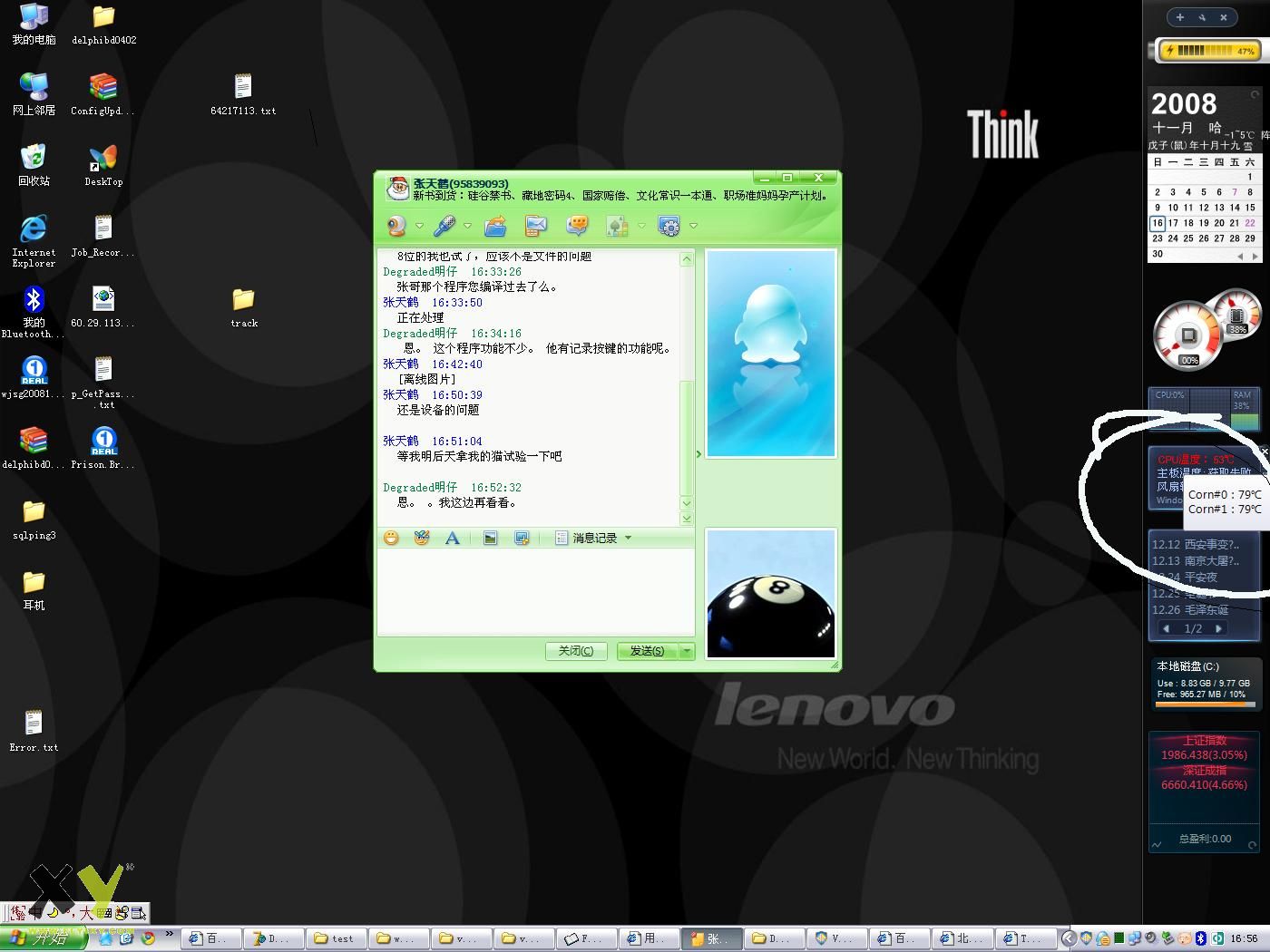The image size is (1270, 952).
Task: Select the sqlping3 folder icon
Action: click(34, 520)
